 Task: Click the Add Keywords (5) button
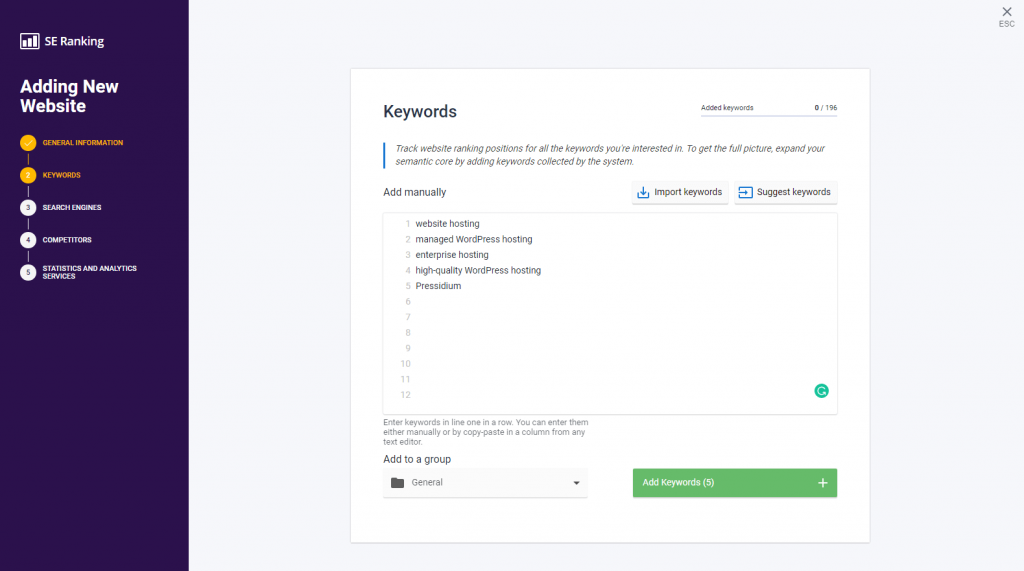coord(735,483)
